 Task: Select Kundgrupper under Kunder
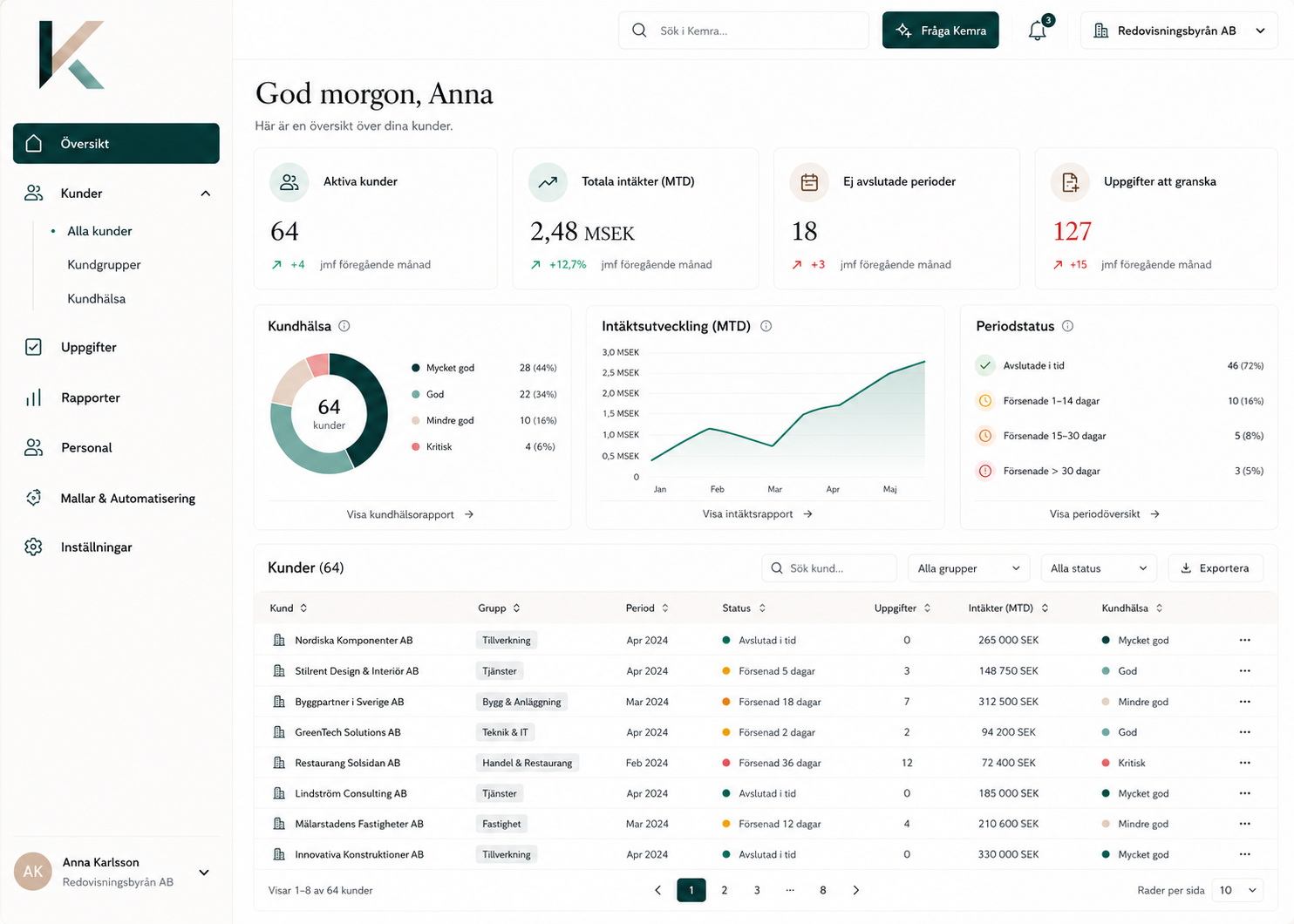click(104, 265)
